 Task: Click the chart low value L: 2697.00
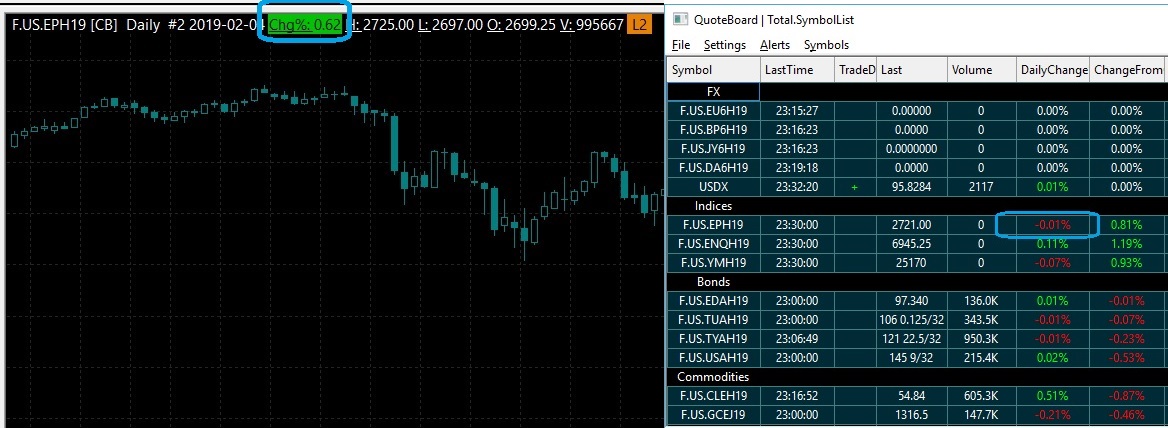(450, 25)
